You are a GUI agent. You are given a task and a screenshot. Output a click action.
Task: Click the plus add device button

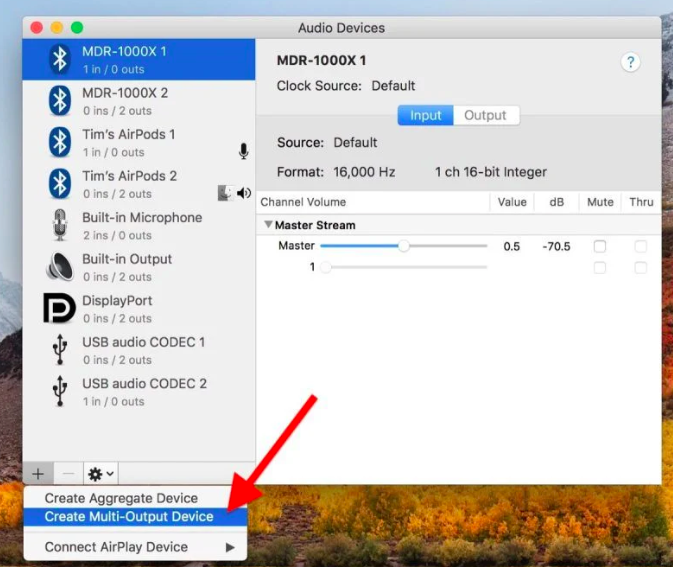point(38,474)
